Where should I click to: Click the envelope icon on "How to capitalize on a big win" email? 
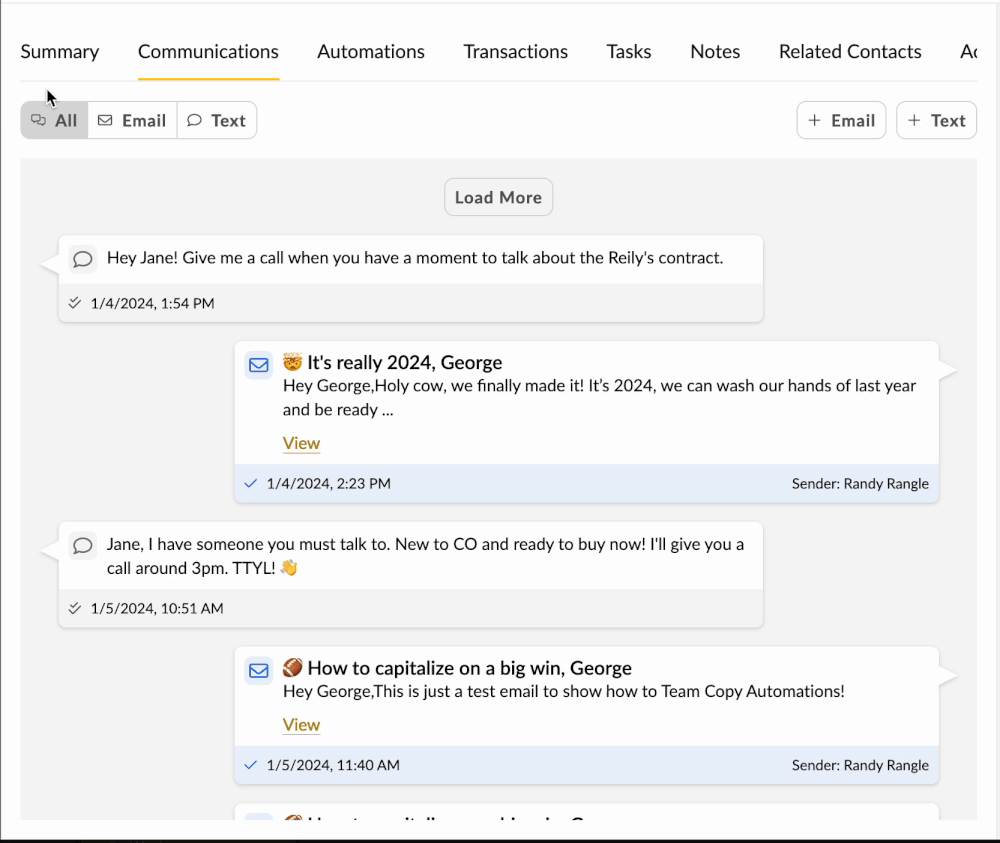(x=258, y=670)
